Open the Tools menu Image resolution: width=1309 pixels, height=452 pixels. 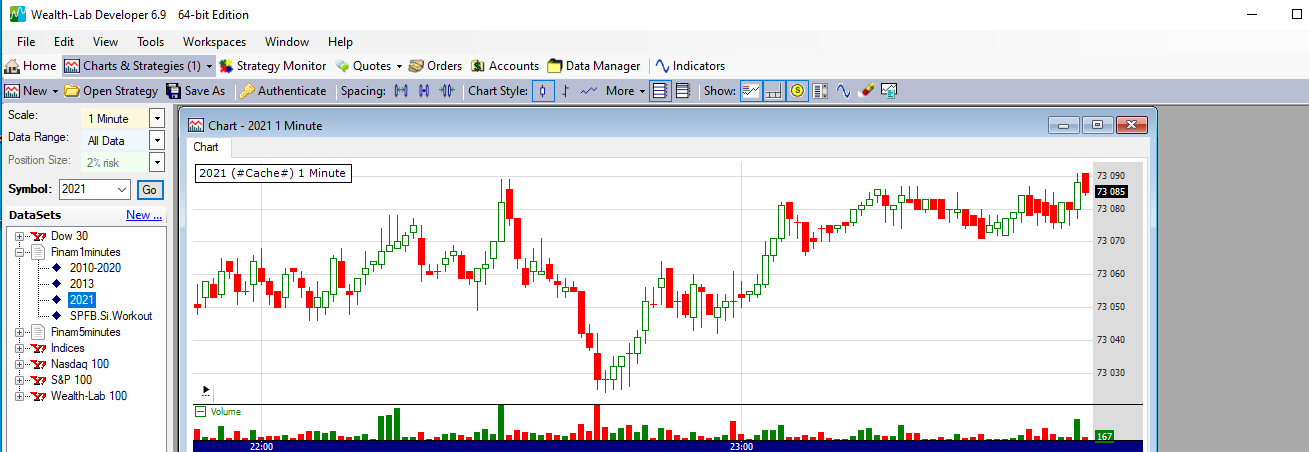(150, 42)
